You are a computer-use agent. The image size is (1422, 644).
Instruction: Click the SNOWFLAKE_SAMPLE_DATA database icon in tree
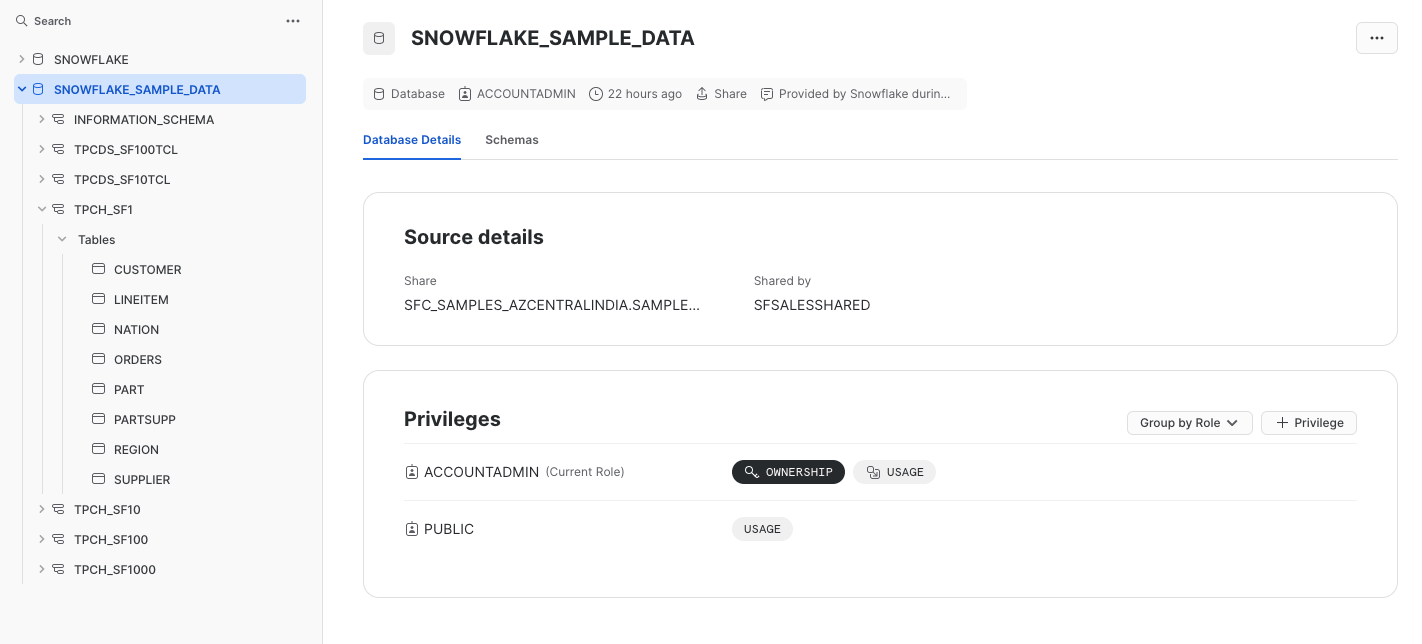pos(38,89)
